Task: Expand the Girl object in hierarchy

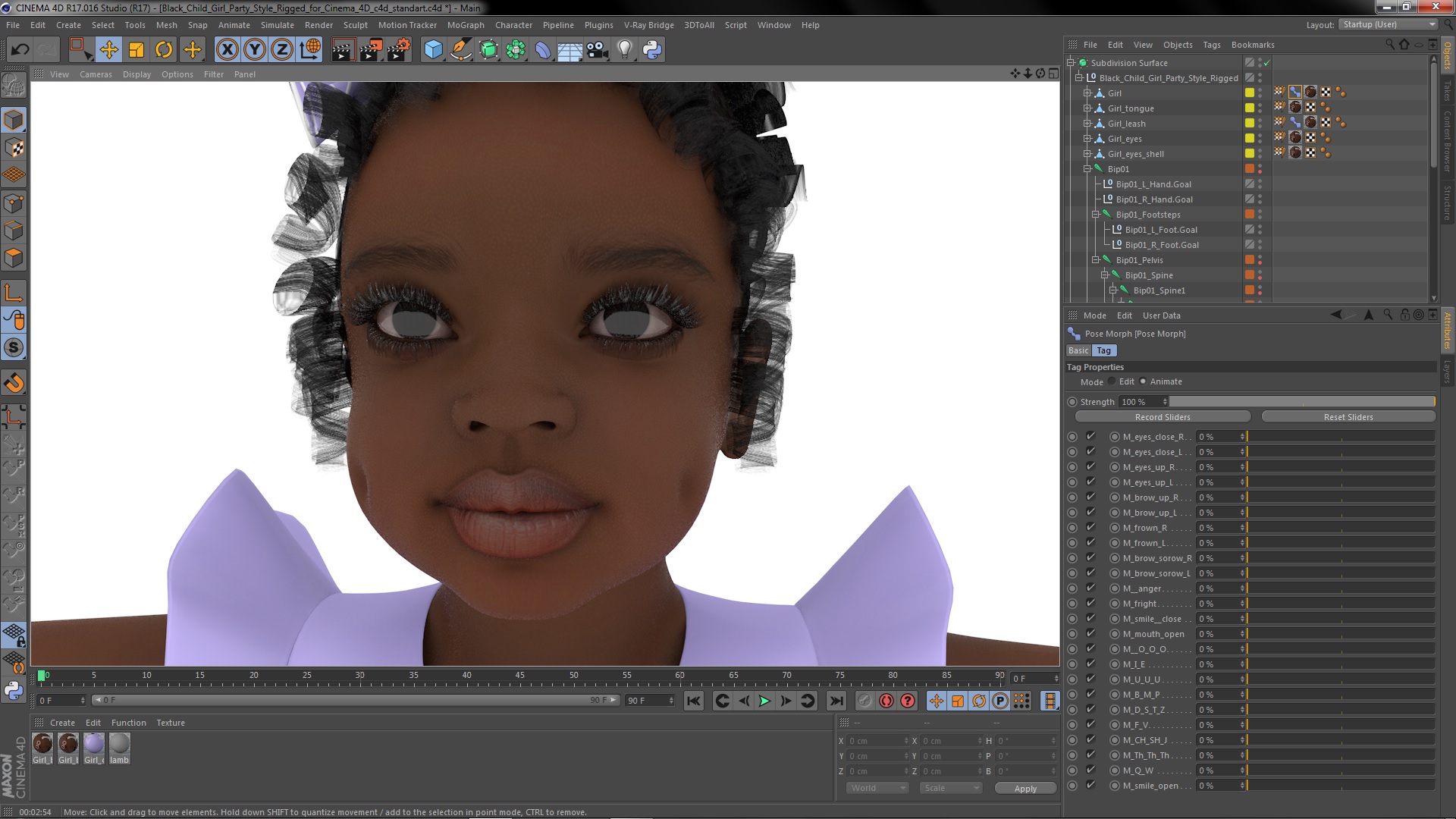Action: [x=1087, y=93]
